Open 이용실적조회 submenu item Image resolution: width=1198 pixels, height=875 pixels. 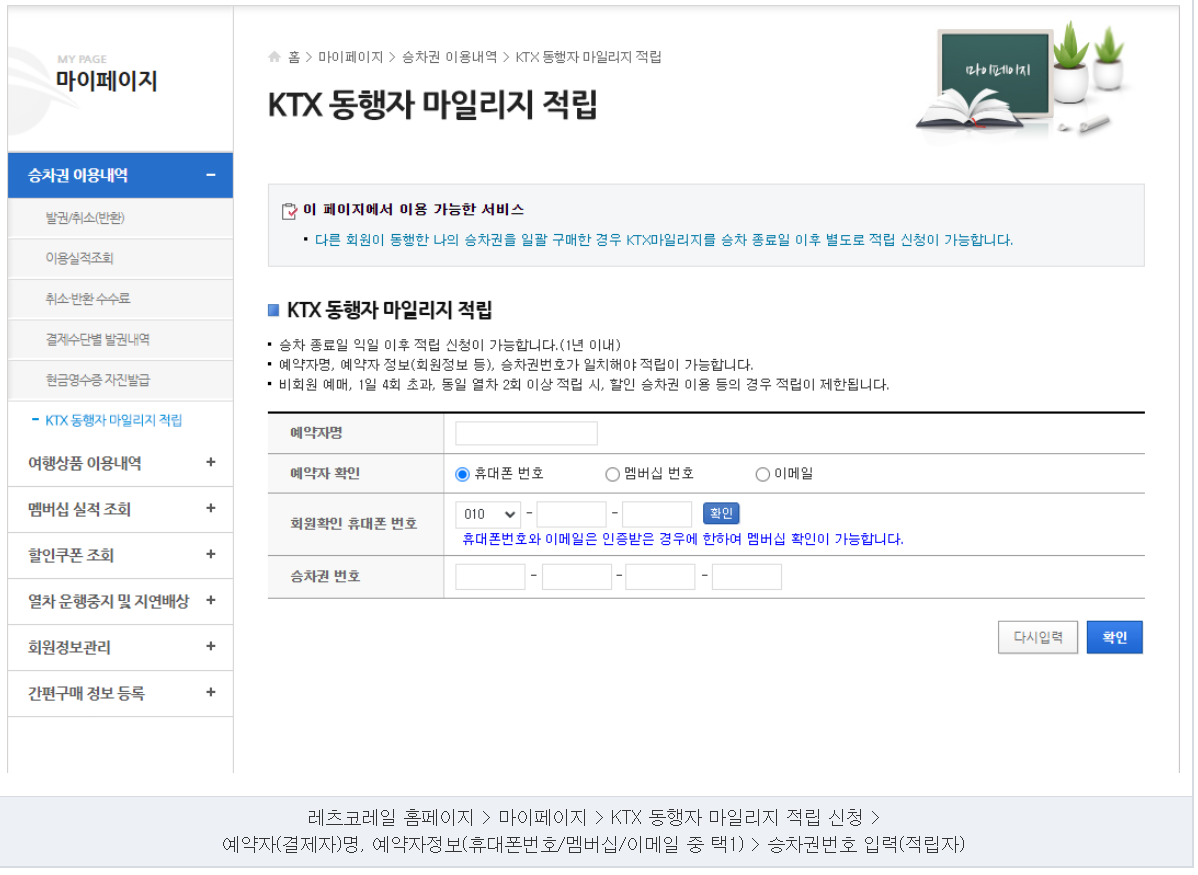(79, 259)
